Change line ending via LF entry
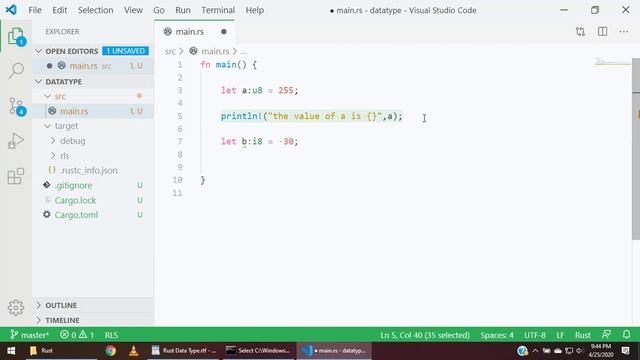Screen dimensions: 640x360 click(560, 335)
